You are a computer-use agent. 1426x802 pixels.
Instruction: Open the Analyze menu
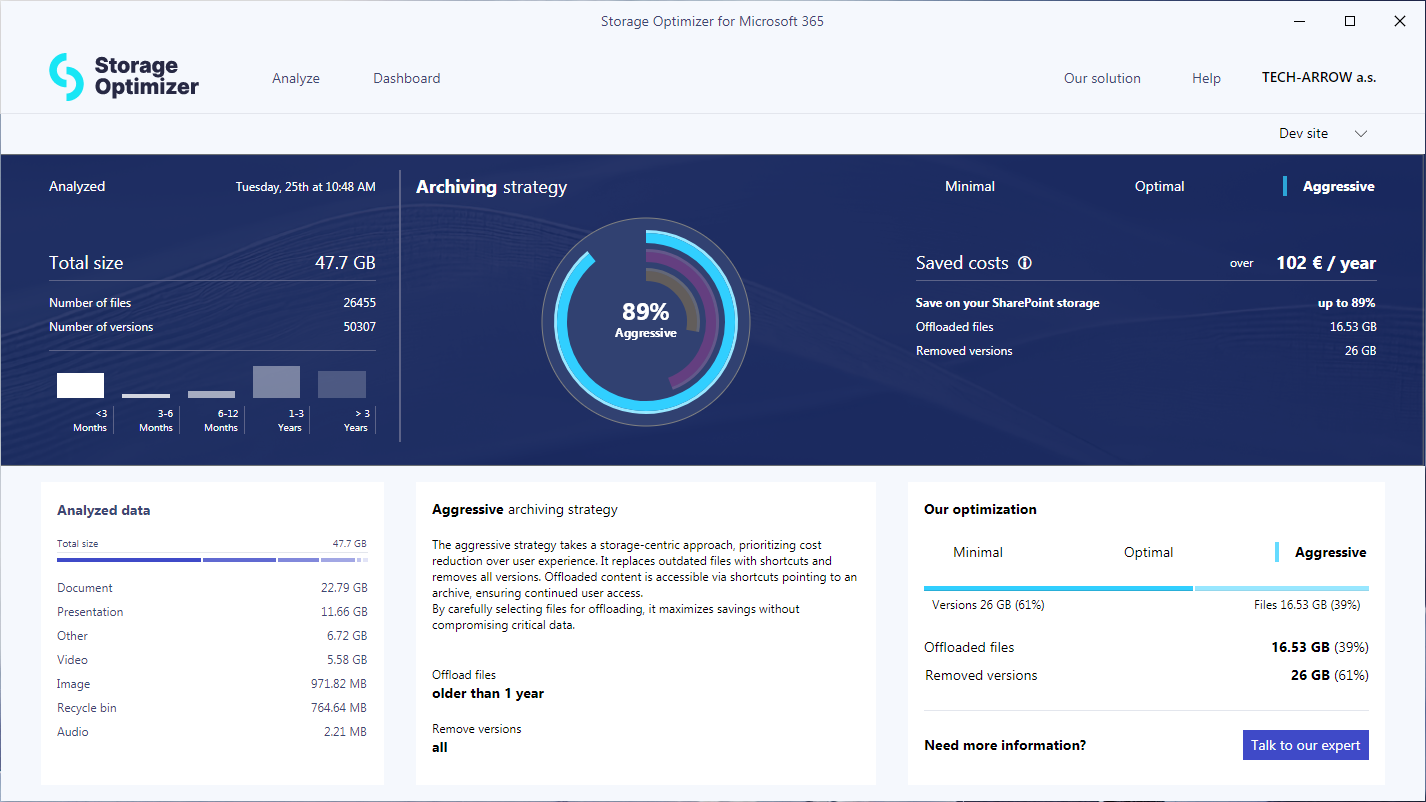[x=296, y=78]
